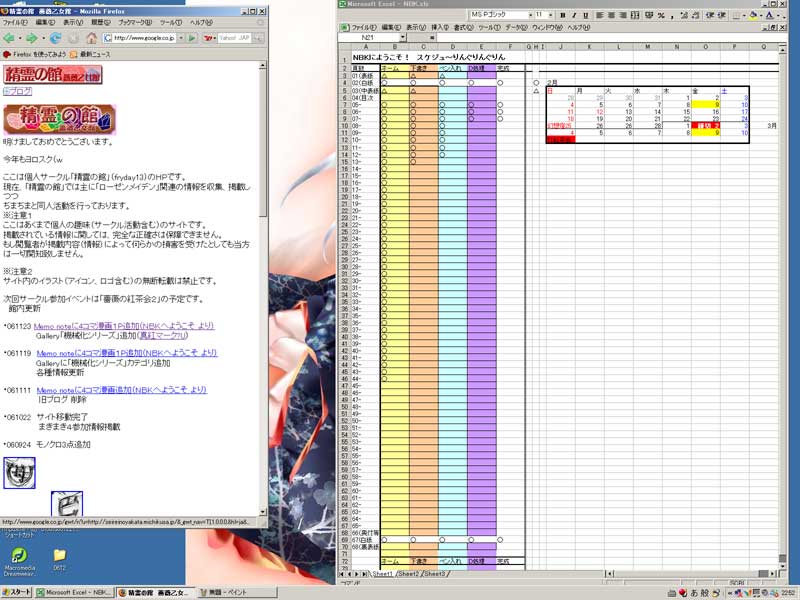Switch to the Sheet3 tab in Excel
Screen dimensions: 800x600
point(435,574)
